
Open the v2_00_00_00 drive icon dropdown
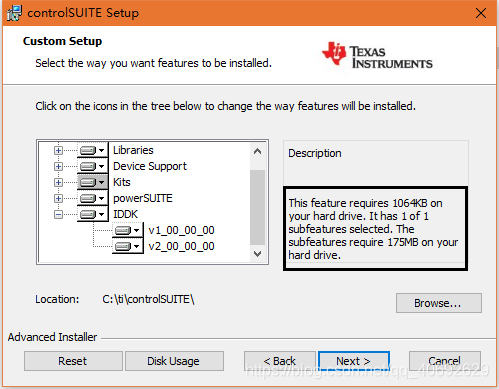click(128, 246)
